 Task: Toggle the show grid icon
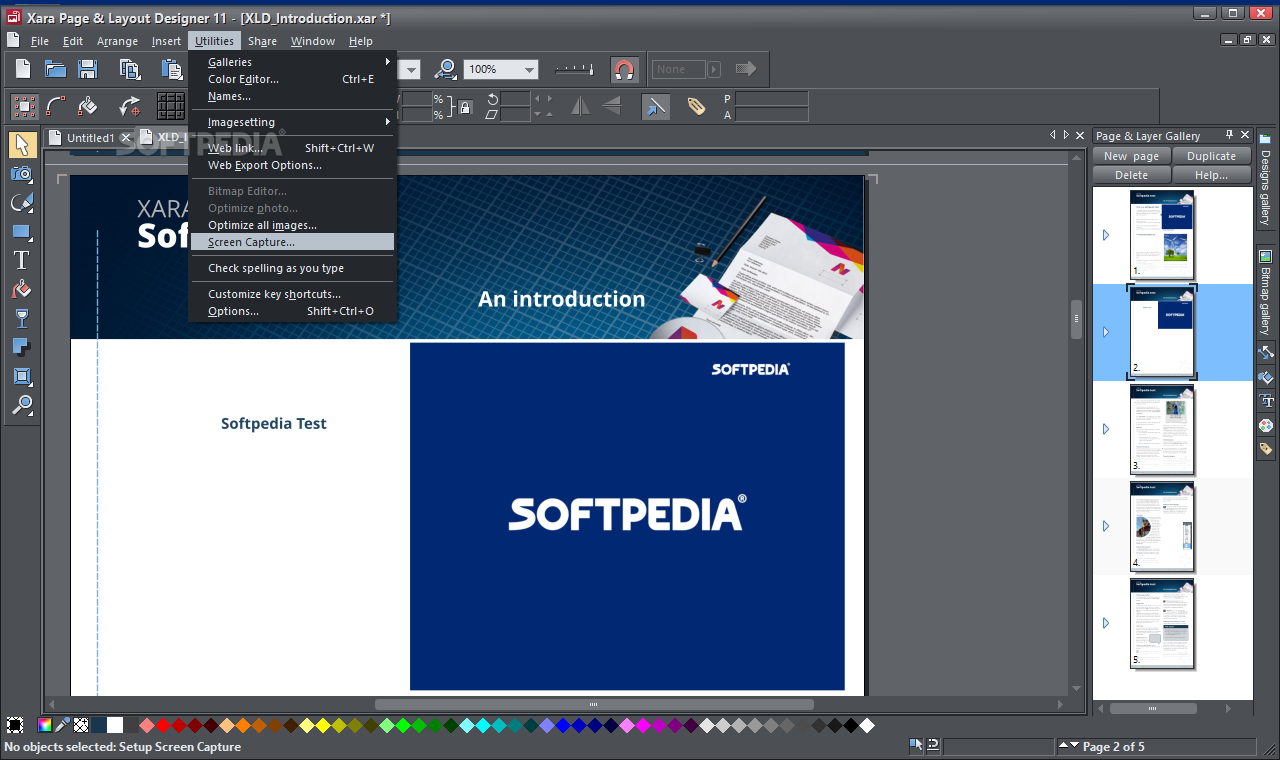tap(171, 106)
